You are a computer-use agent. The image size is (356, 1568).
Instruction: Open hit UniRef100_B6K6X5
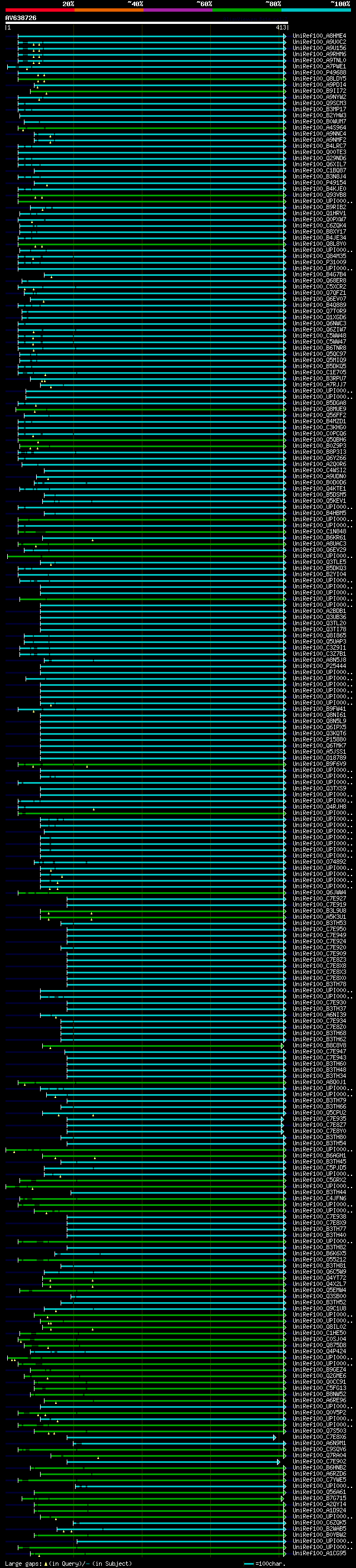[x=319, y=1253]
